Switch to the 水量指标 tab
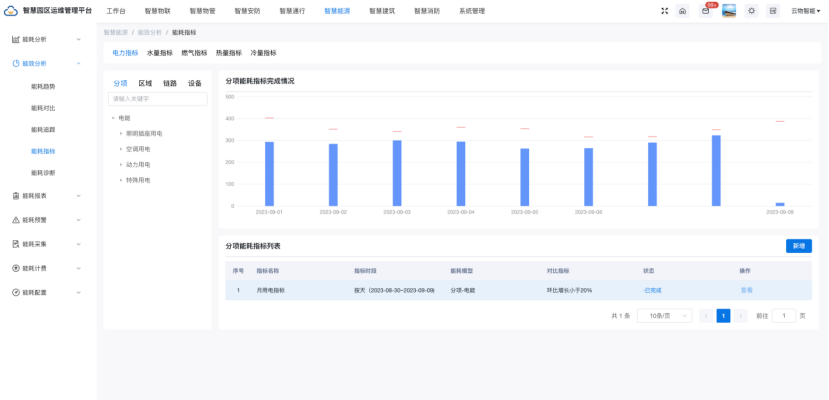Viewport: 829px width, 400px height. click(x=163, y=52)
